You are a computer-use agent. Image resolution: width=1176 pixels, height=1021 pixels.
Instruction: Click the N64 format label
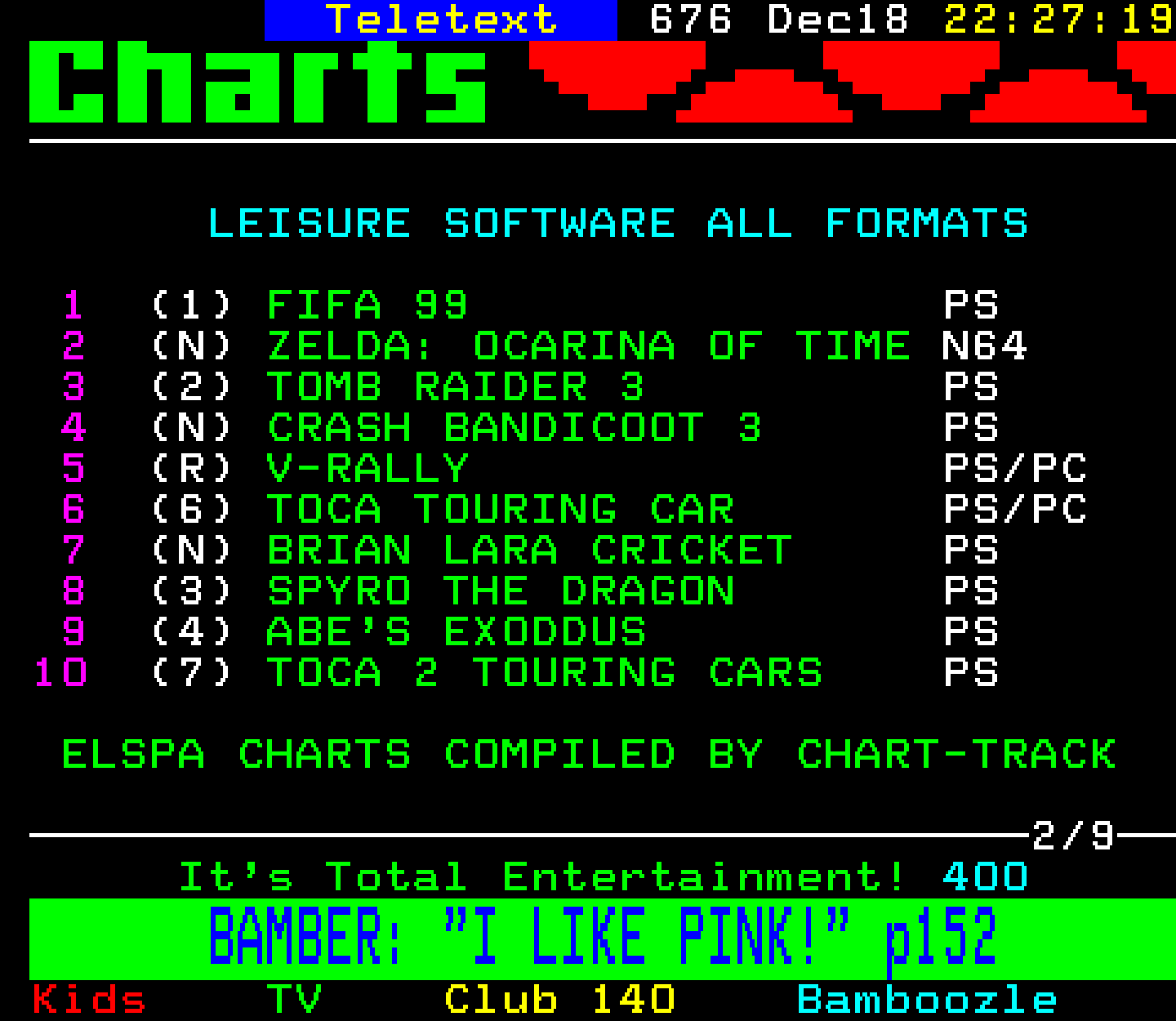984,346
